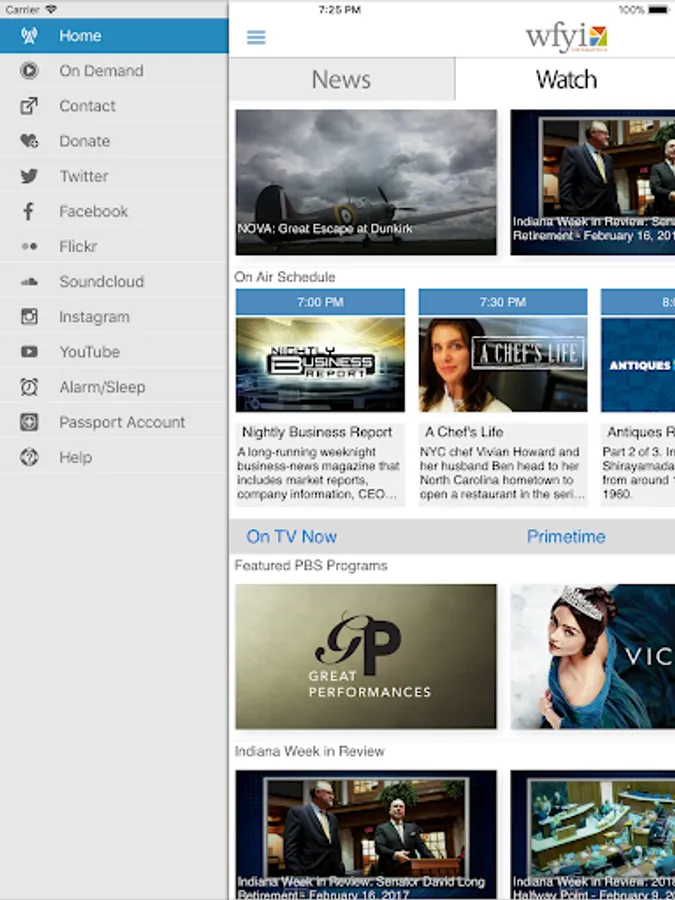Open NOVA: Great Escape at Dunkirk video

(366, 182)
